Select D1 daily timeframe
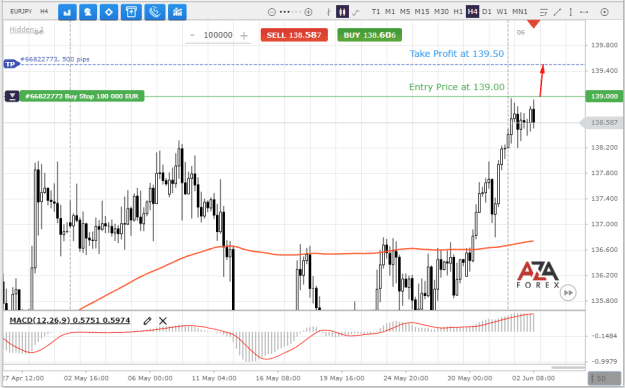The image size is (625, 388). 487,12
